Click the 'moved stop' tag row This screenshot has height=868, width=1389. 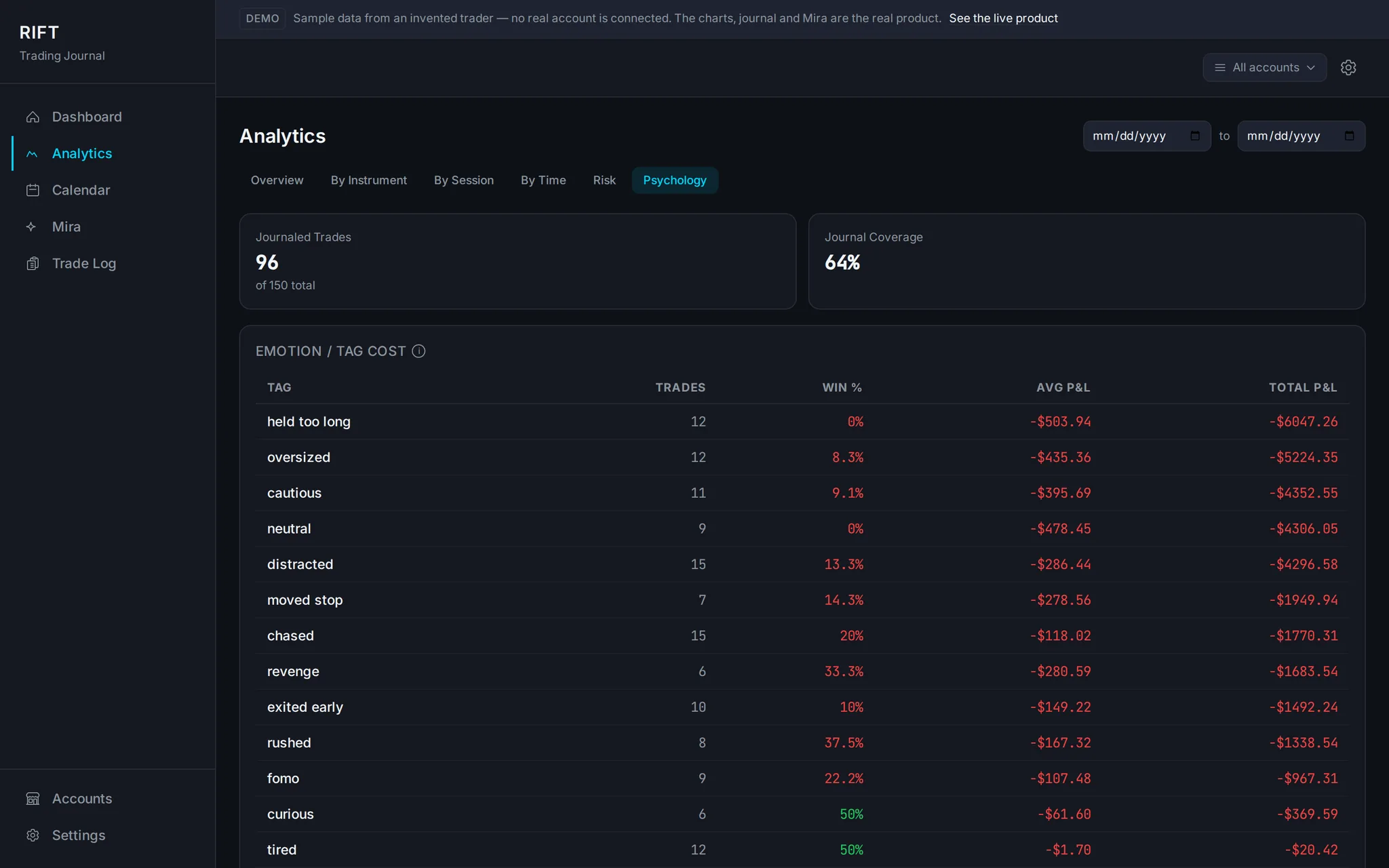802,600
